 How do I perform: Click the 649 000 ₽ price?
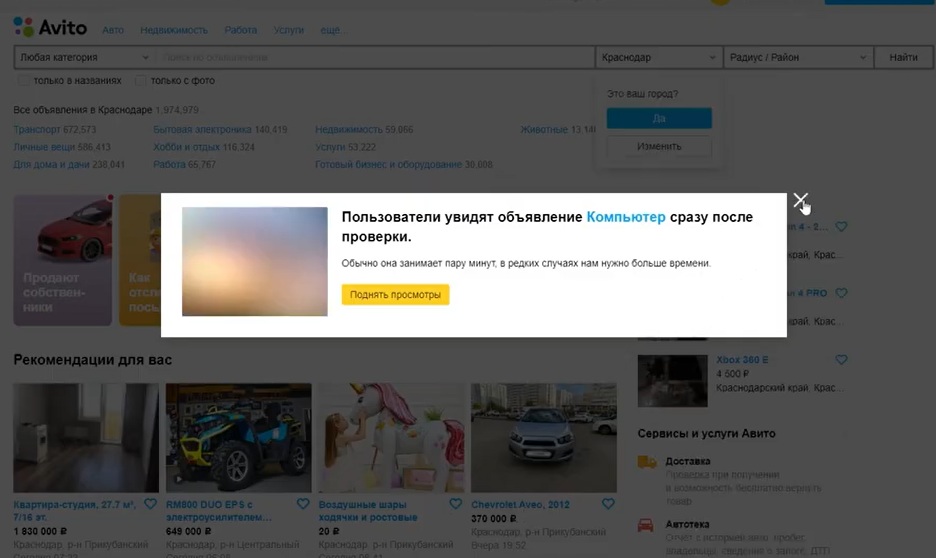pos(189,531)
